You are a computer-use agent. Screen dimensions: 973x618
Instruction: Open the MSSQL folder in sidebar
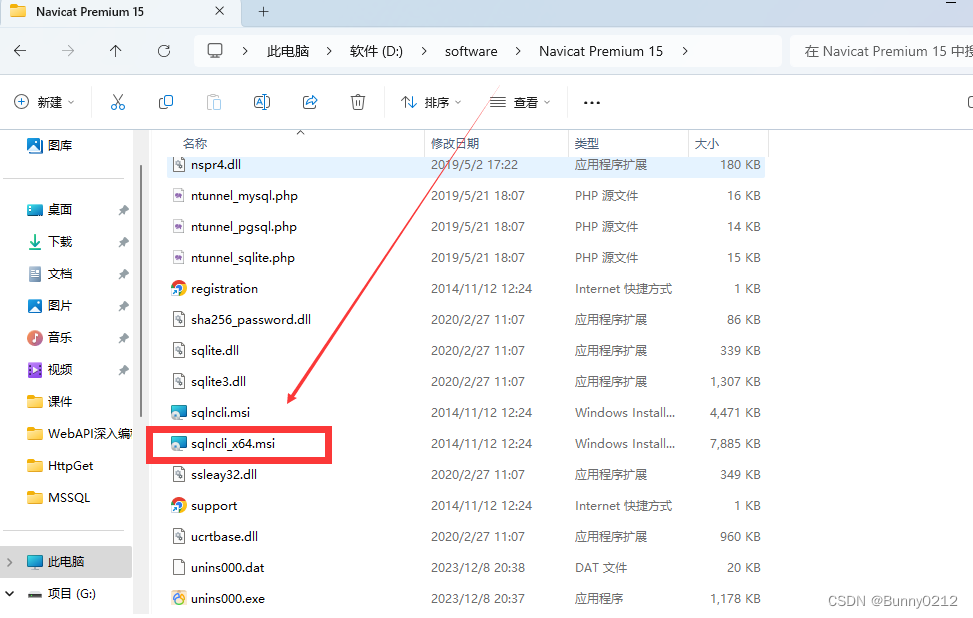pyautogui.click(x=59, y=498)
